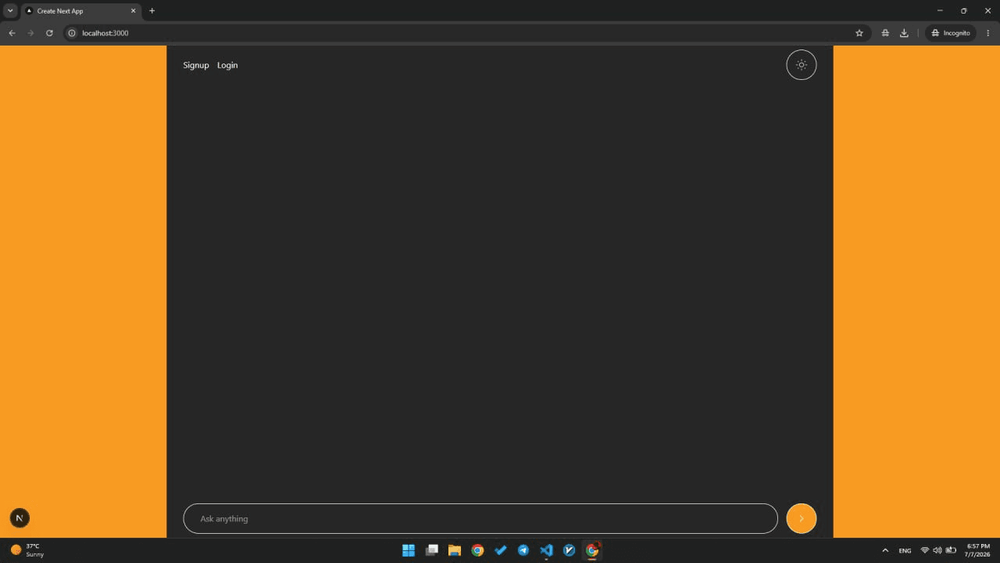Viewport: 1000px width, 563px height.
Task: Open the volume control in tray
Action: coord(938,550)
